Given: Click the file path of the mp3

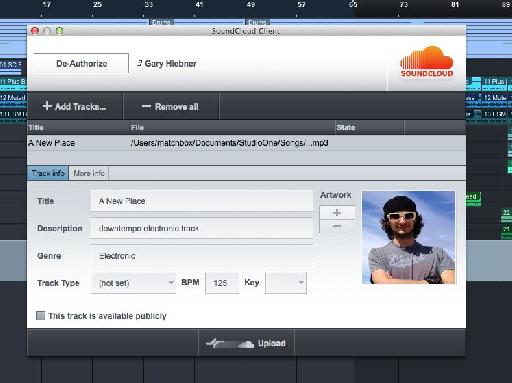Looking at the screenshot, I should 229,143.
